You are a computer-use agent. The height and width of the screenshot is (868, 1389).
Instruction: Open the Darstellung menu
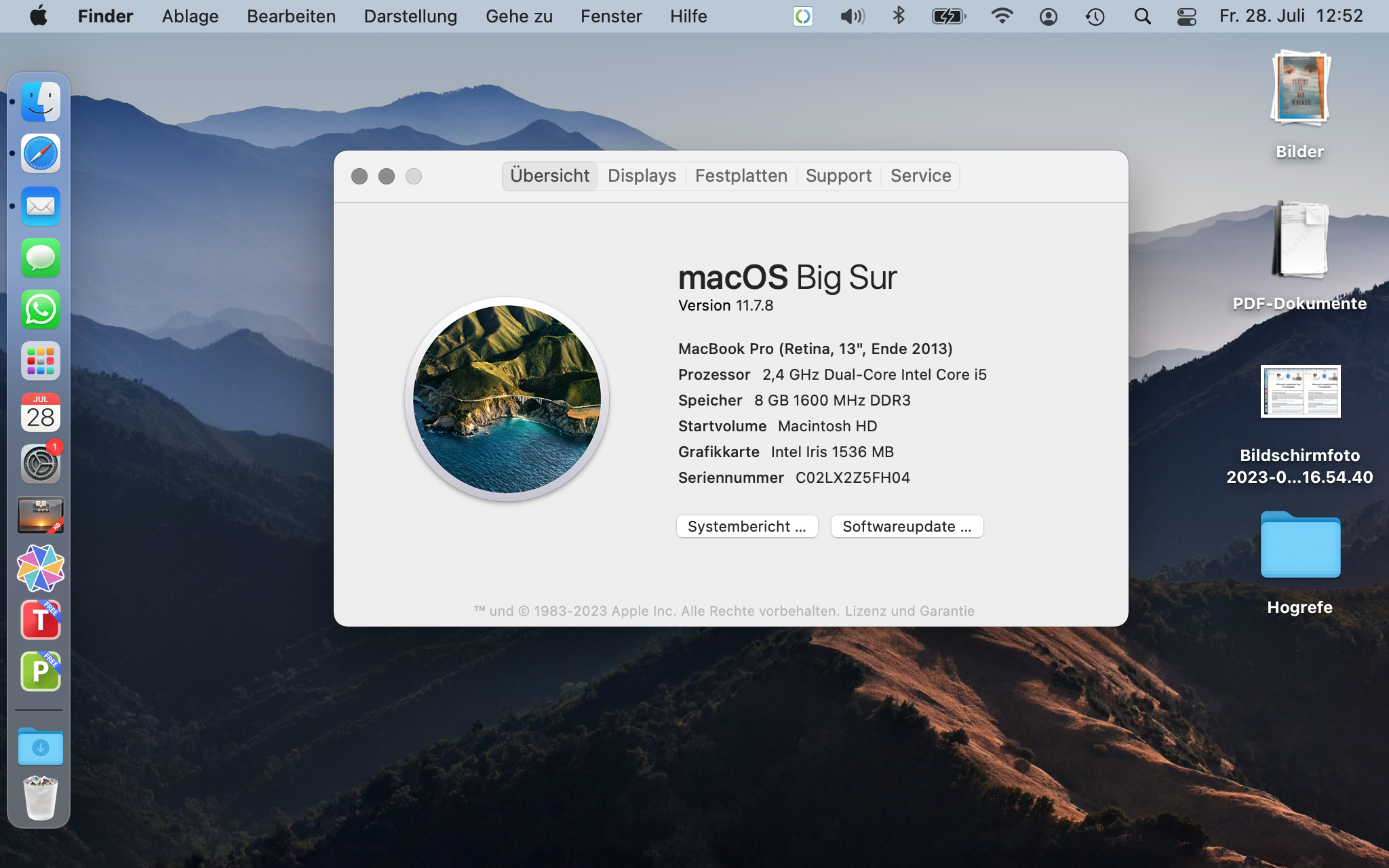410,16
